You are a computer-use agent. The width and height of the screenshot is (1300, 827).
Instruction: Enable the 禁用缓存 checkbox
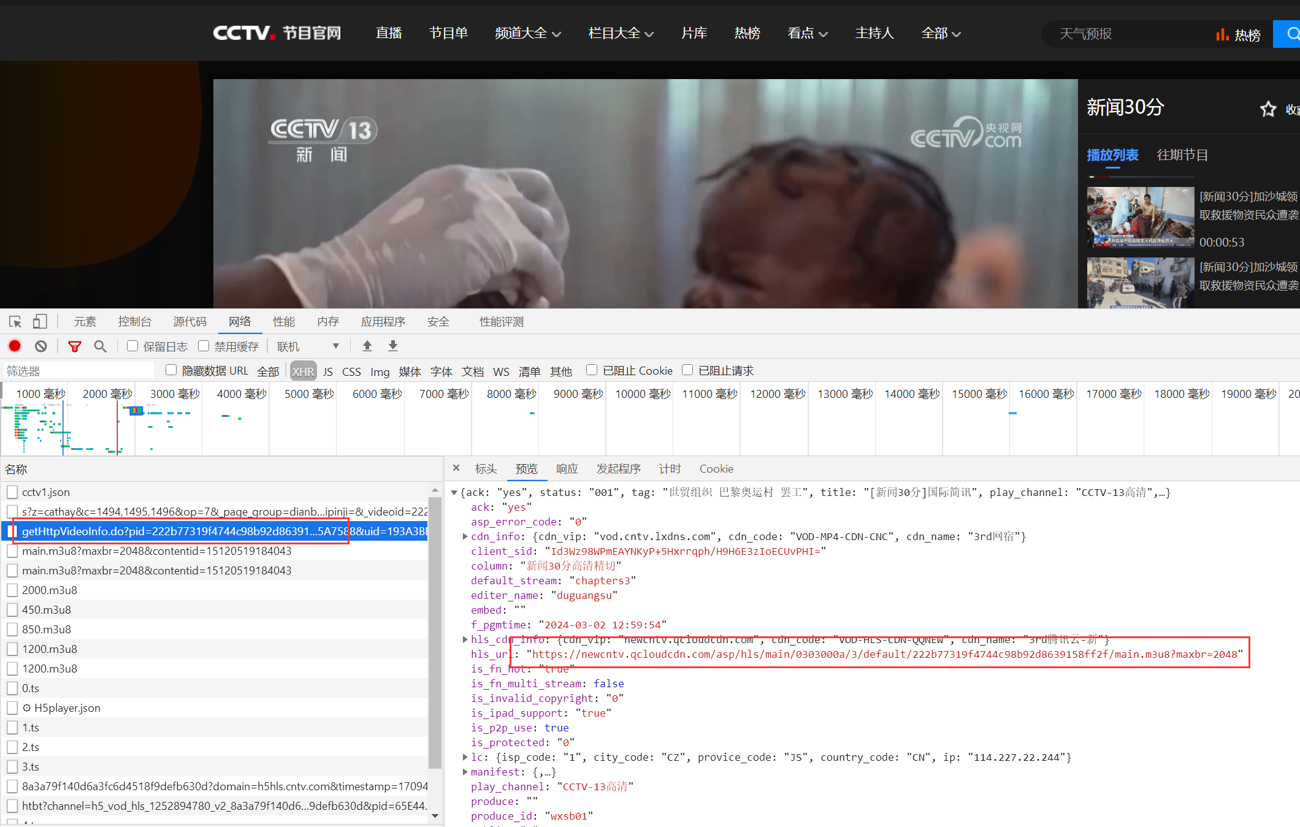tap(204, 346)
